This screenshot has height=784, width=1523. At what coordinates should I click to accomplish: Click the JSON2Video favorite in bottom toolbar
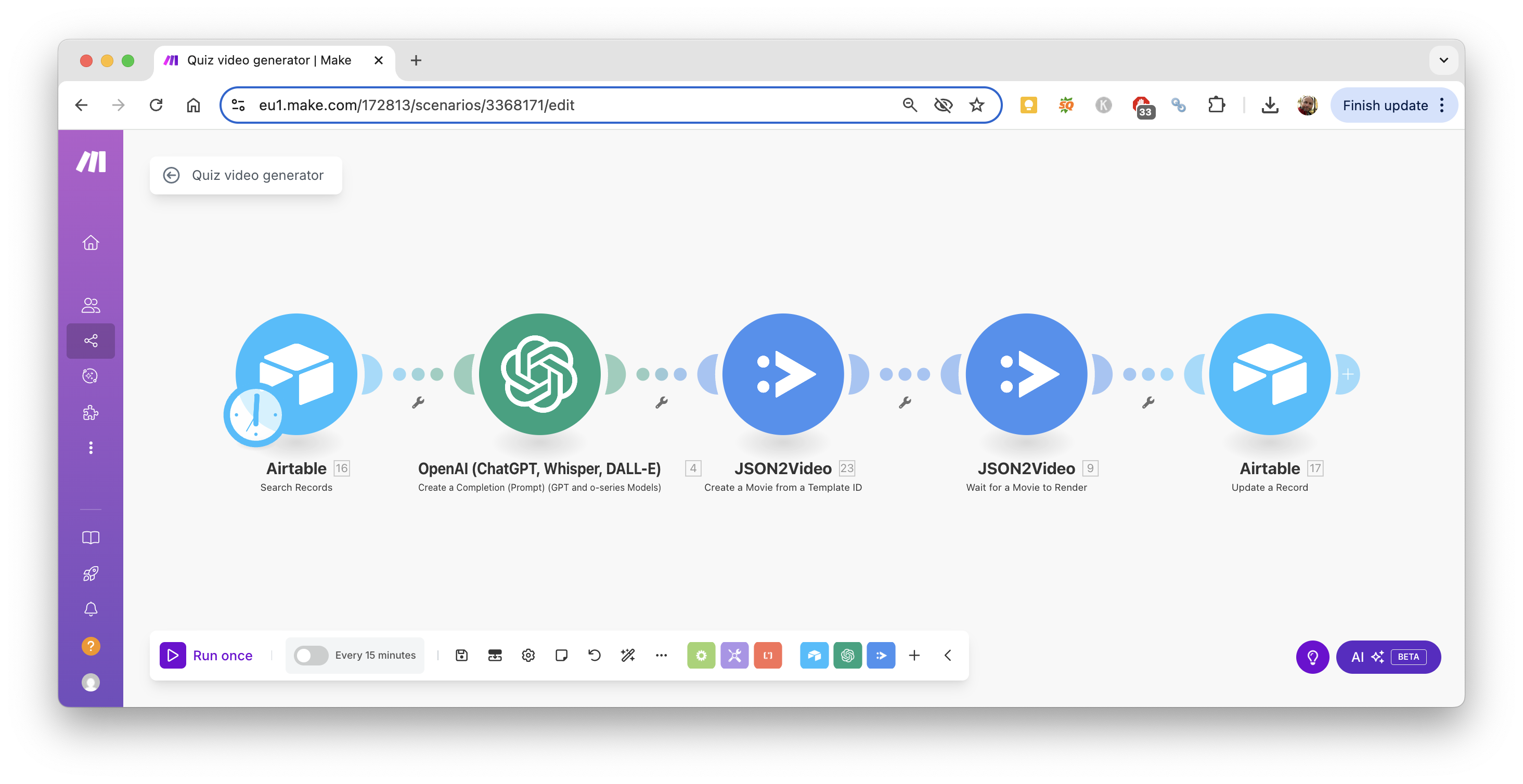[x=881, y=655]
